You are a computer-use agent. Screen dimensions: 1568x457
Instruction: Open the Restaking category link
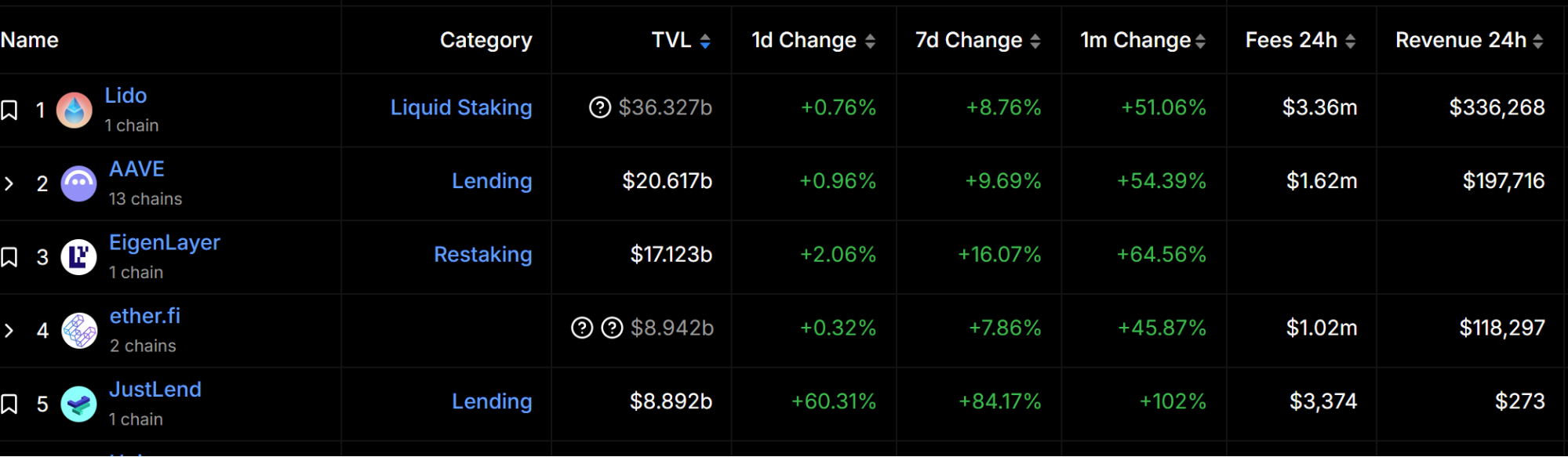tap(482, 255)
